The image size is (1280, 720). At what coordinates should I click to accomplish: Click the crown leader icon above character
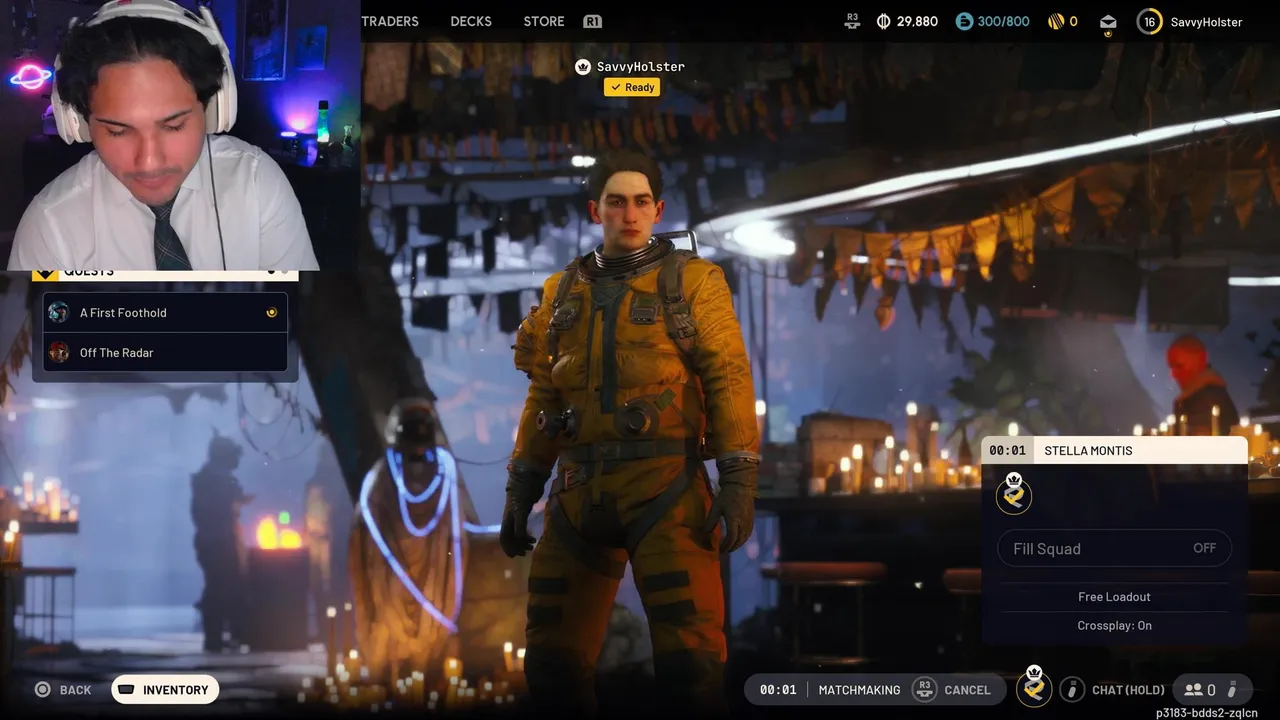tap(583, 66)
